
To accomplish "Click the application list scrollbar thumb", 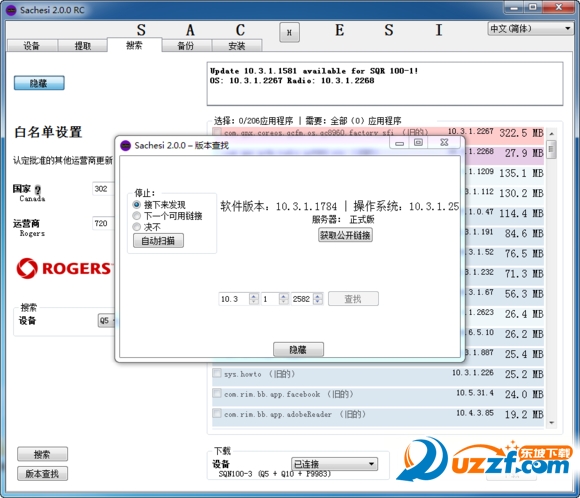I will [552, 149].
